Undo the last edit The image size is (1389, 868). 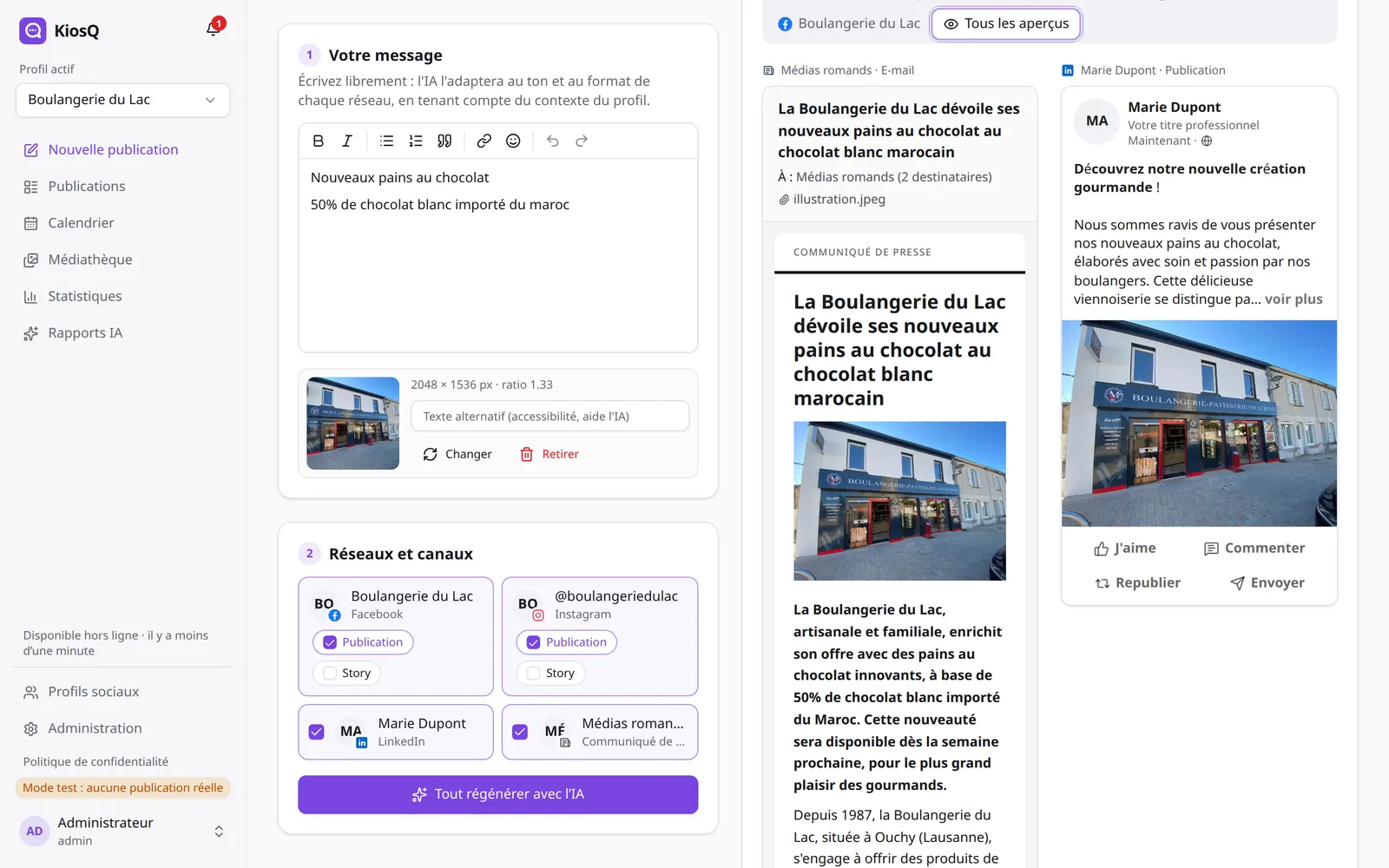pos(553,141)
